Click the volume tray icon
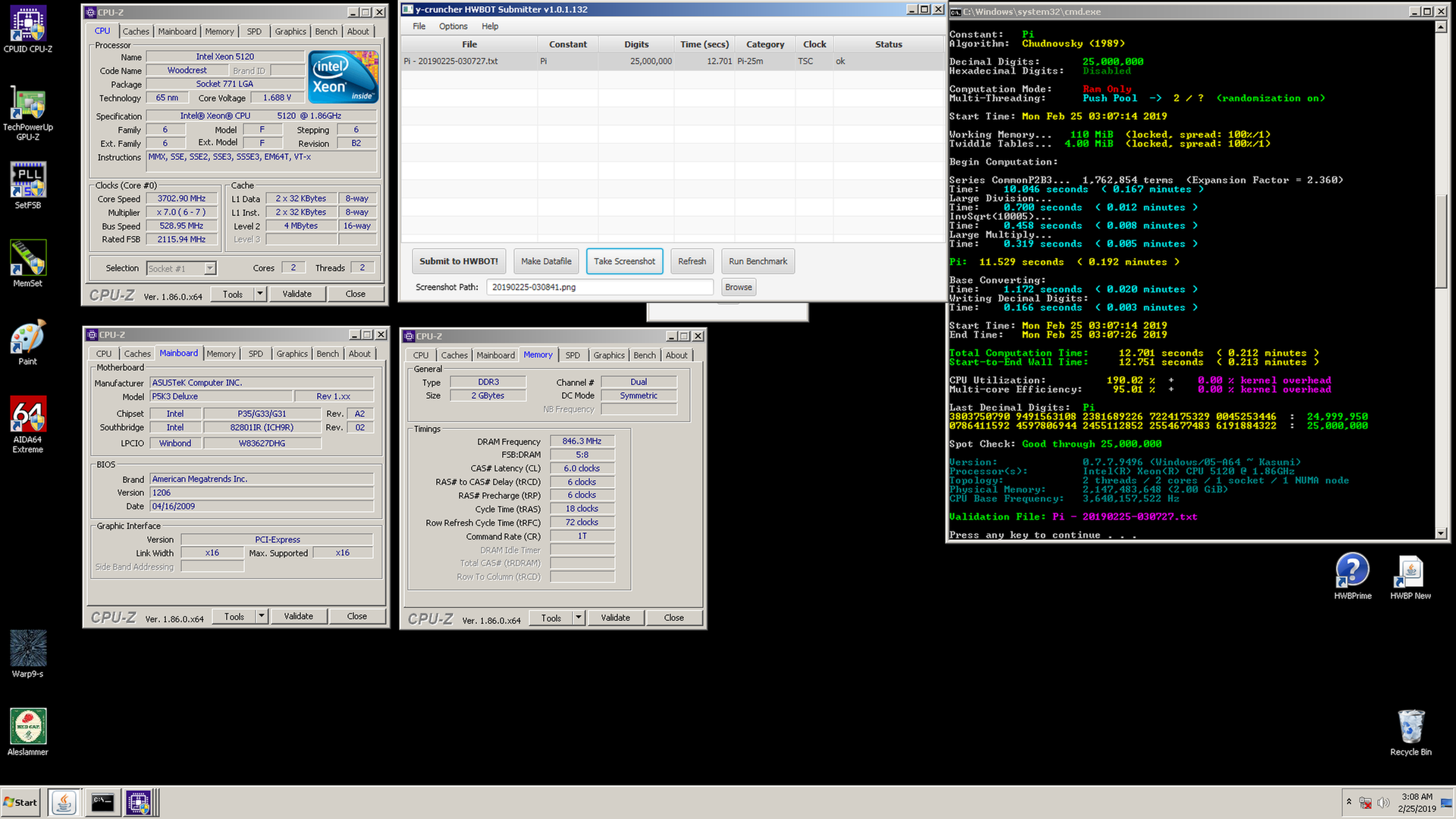The width and height of the screenshot is (1456, 819). [1383, 802]
